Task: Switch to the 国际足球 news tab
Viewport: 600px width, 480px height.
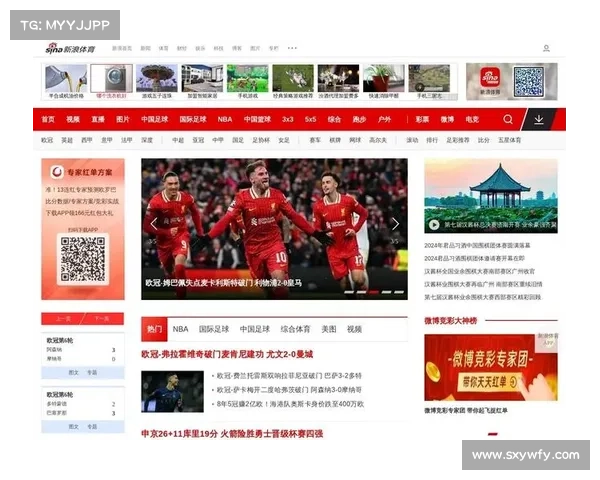Action: [x=214, y=329]
